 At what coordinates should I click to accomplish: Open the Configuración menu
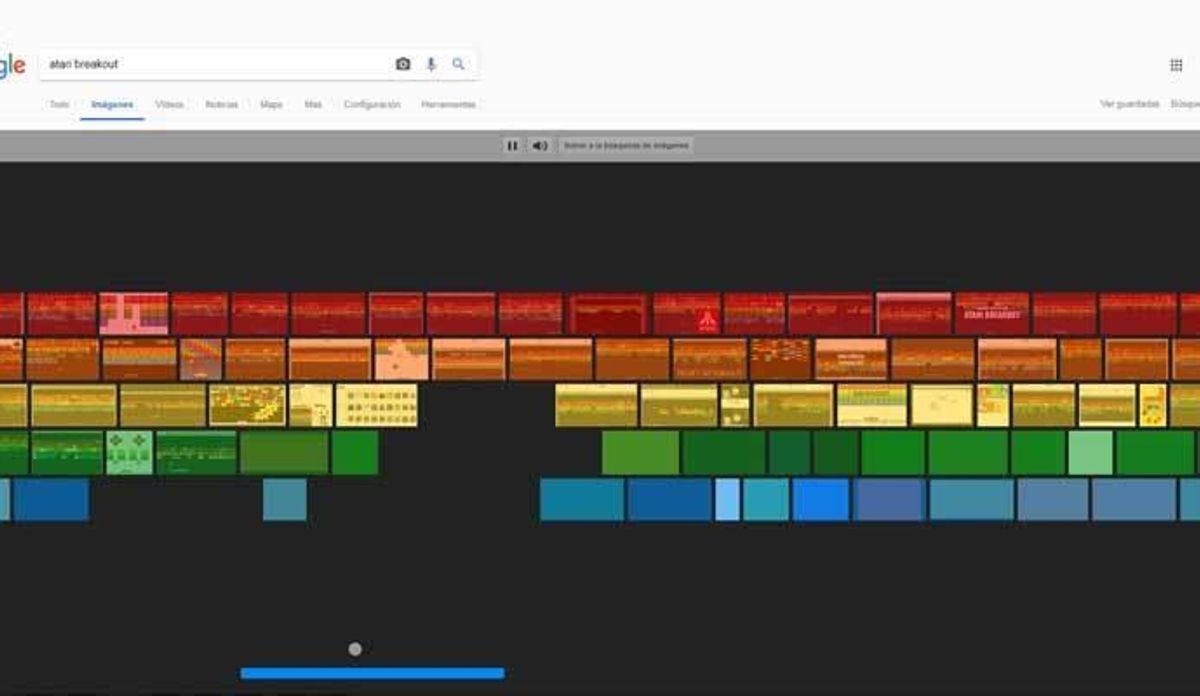[x=372, y=104]
